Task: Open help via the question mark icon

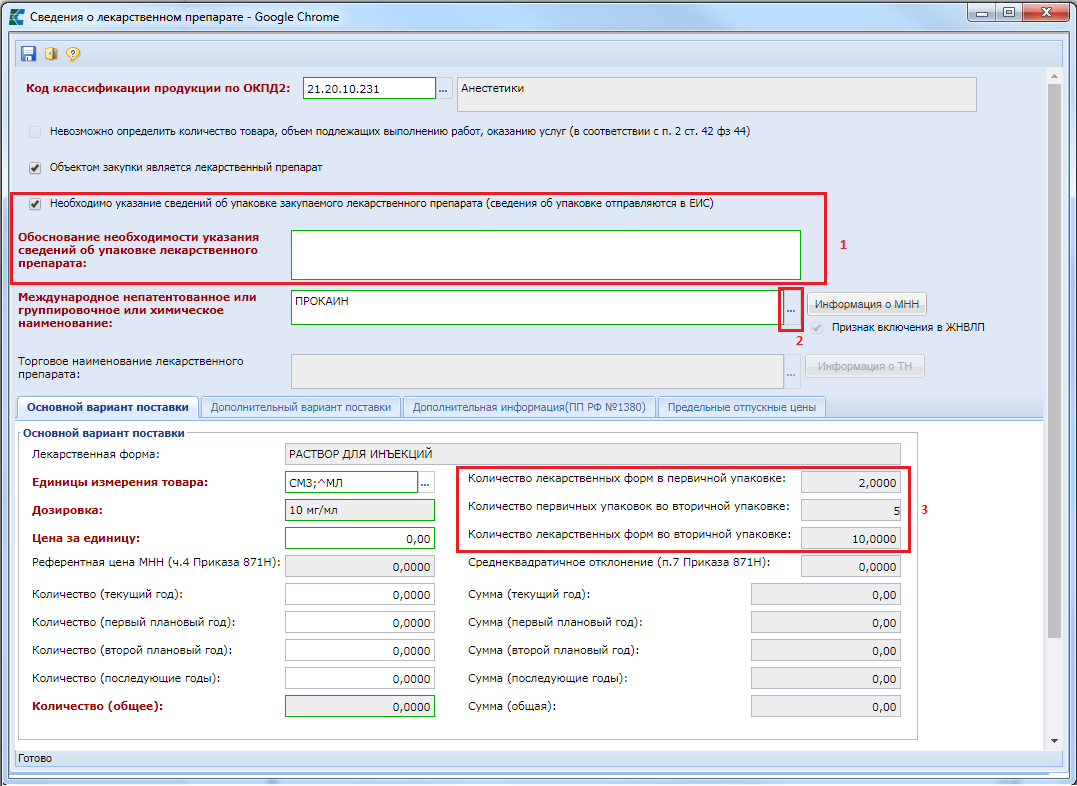Action: pyautogui.click(x=72, y=54)
